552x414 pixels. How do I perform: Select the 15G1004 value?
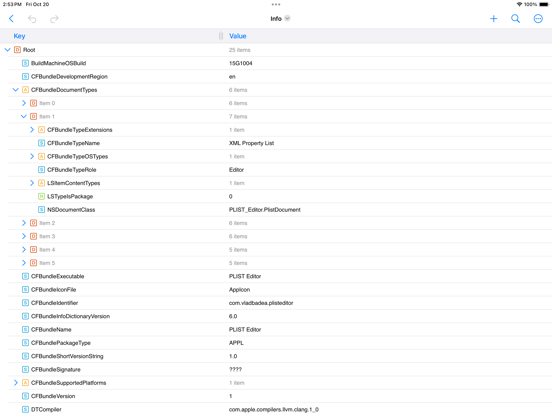pyautogui.click(x=240, y=63)
